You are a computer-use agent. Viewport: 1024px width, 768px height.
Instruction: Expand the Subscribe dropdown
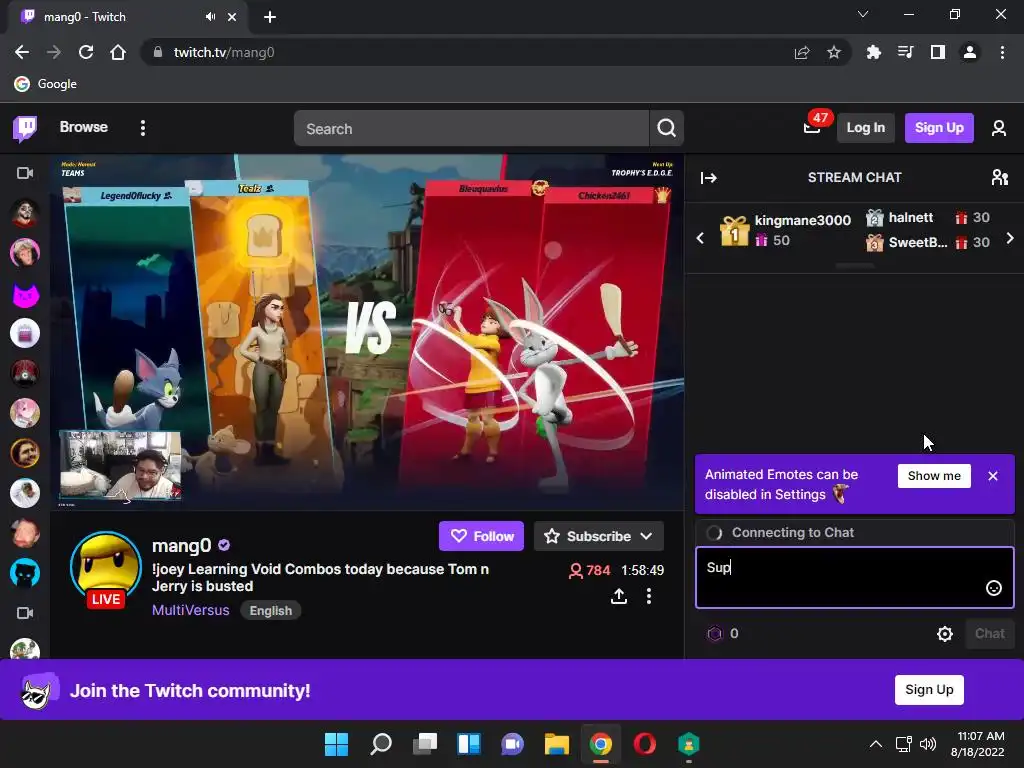click(x=647, y=536)
